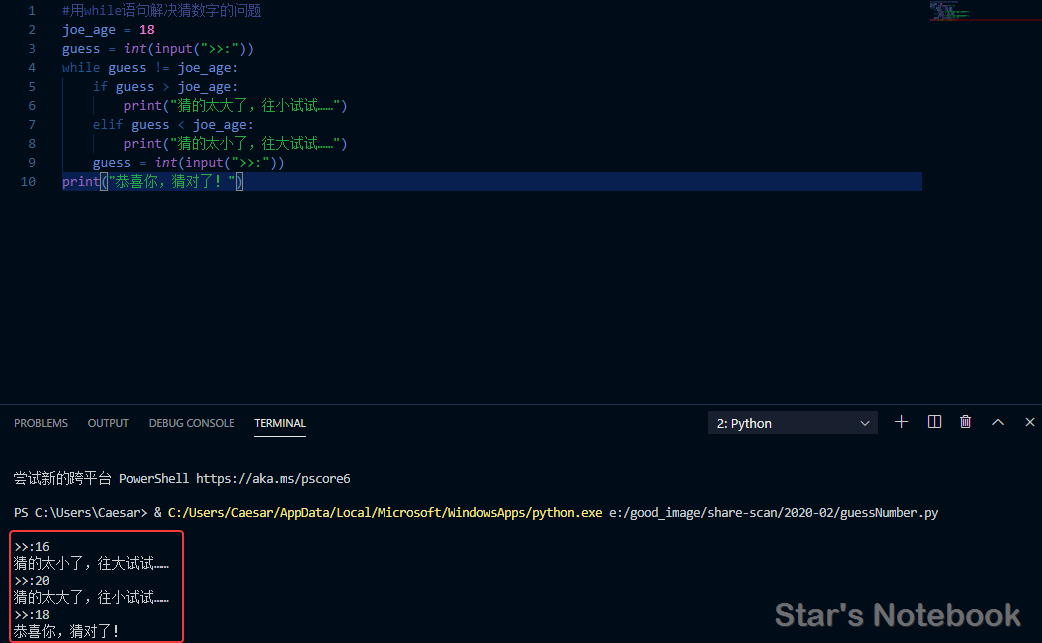Click 'guess' at start of line 9
This screenshot has height=643, width=1042.
click(112, 163)
